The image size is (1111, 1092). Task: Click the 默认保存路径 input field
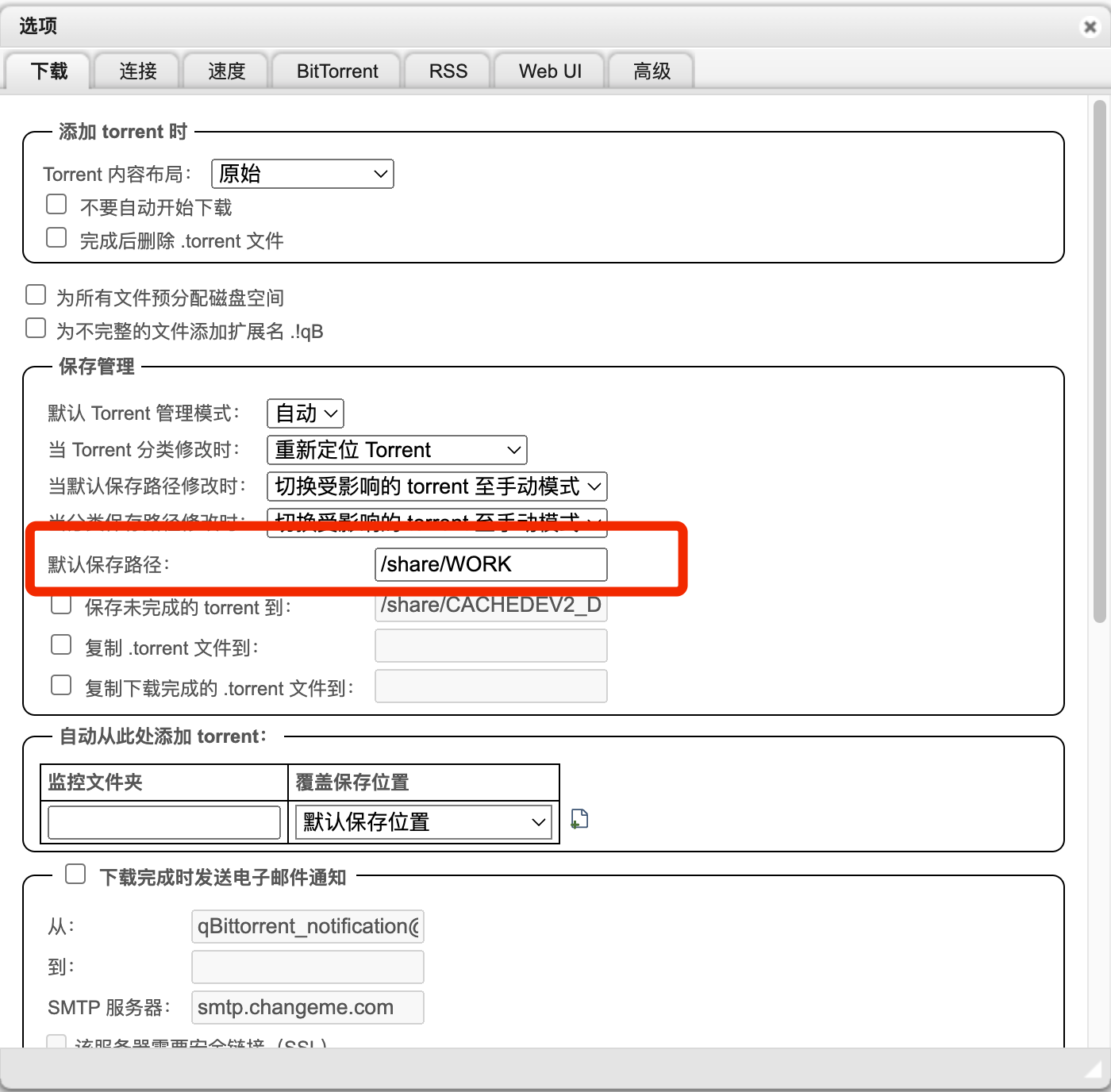click(490, 564)
